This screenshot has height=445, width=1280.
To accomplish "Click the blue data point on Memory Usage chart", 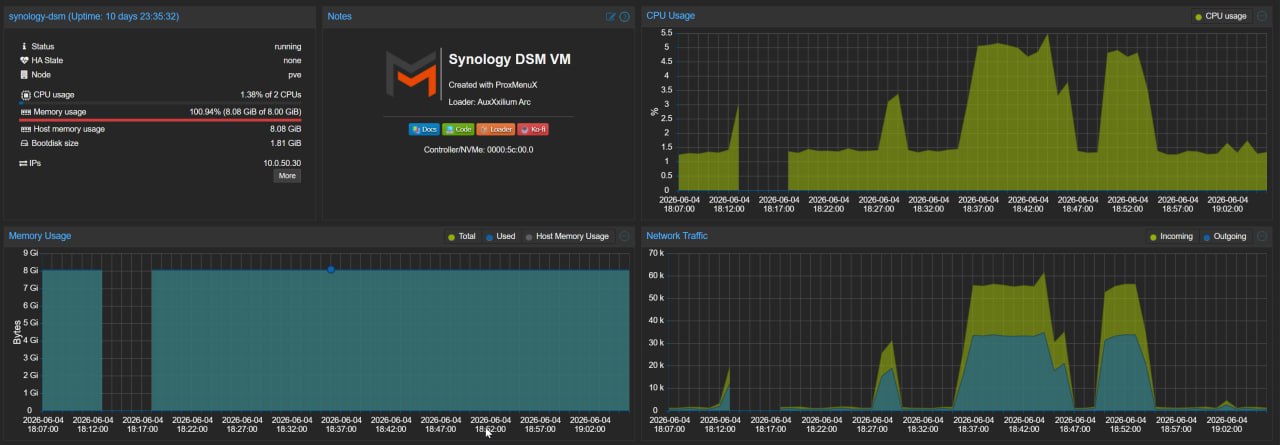I will 331,269.
